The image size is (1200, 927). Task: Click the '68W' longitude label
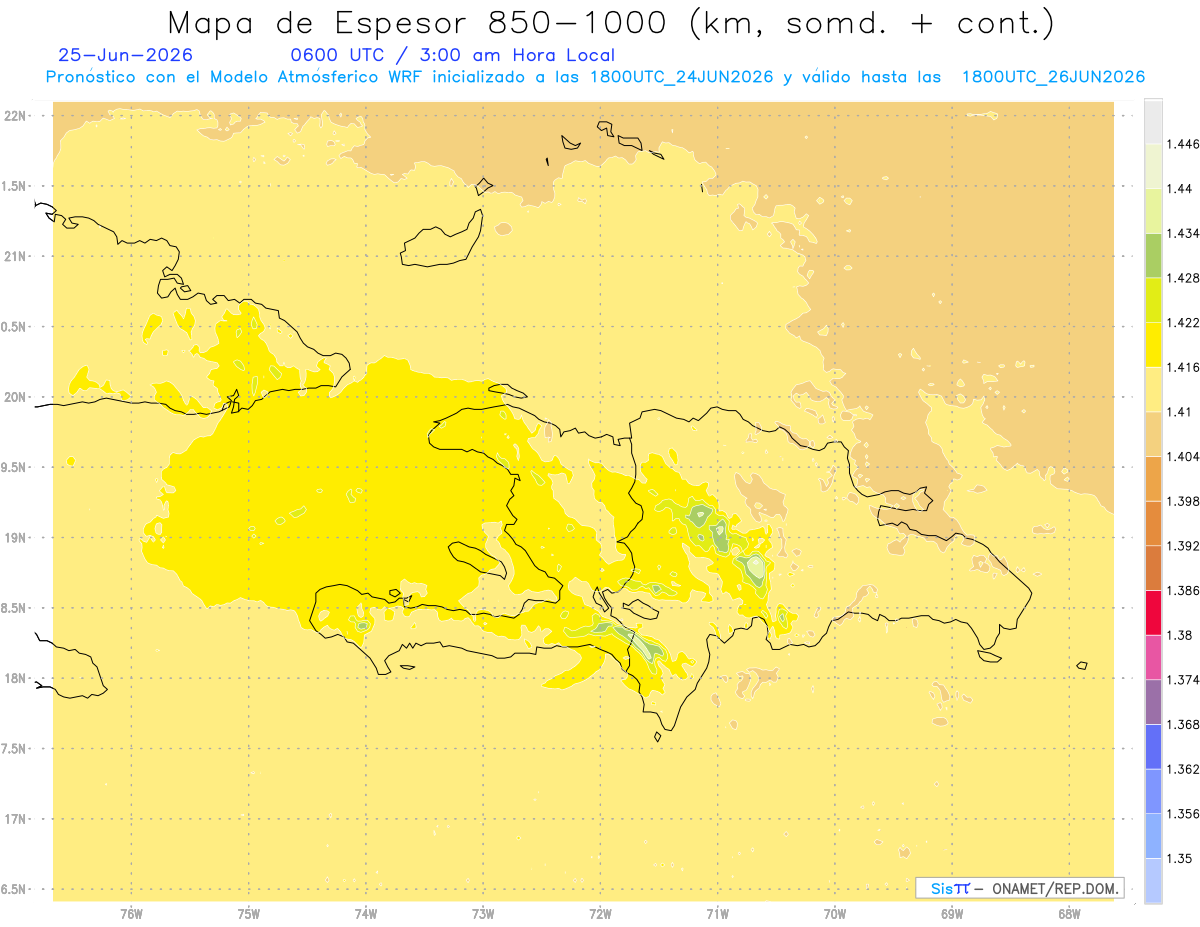click(1069, 914)
